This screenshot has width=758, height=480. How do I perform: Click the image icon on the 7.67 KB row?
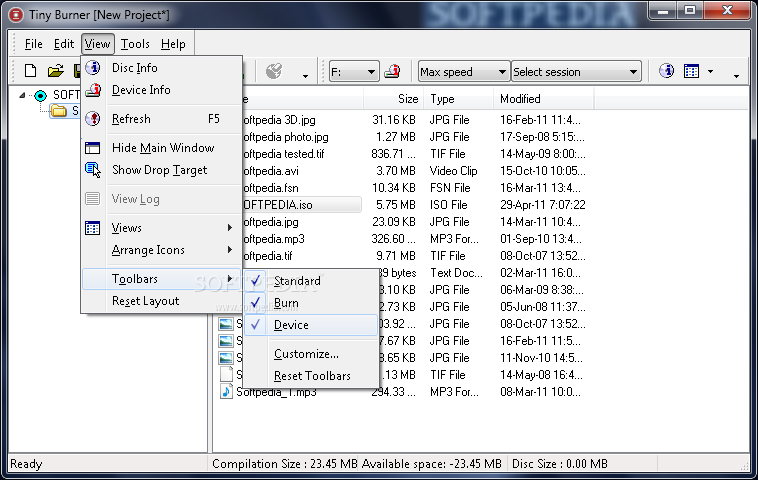coord(226,341)
